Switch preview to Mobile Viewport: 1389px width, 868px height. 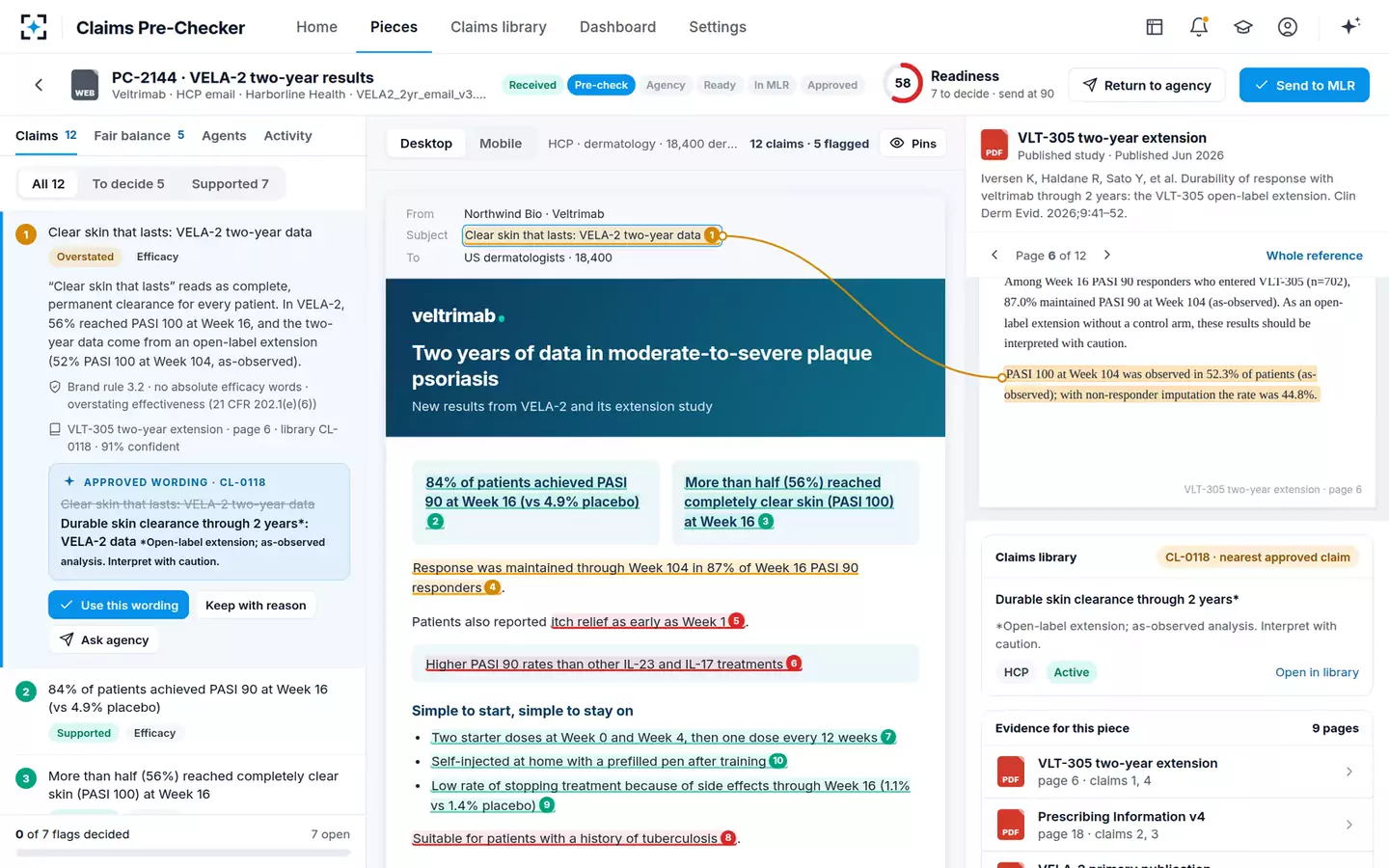(501, 144)
